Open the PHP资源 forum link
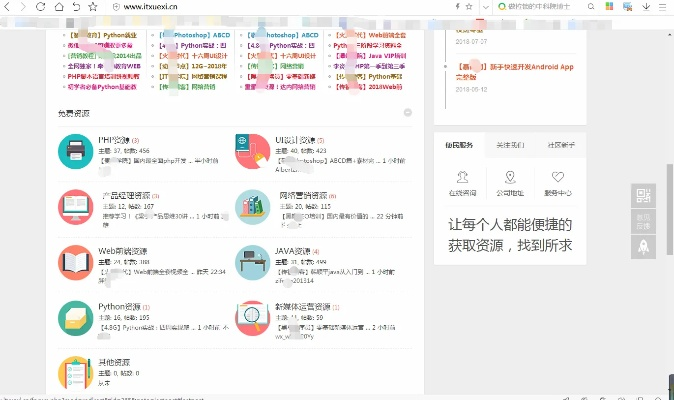This screenshot has height=400, width=674. pos(114,140)
